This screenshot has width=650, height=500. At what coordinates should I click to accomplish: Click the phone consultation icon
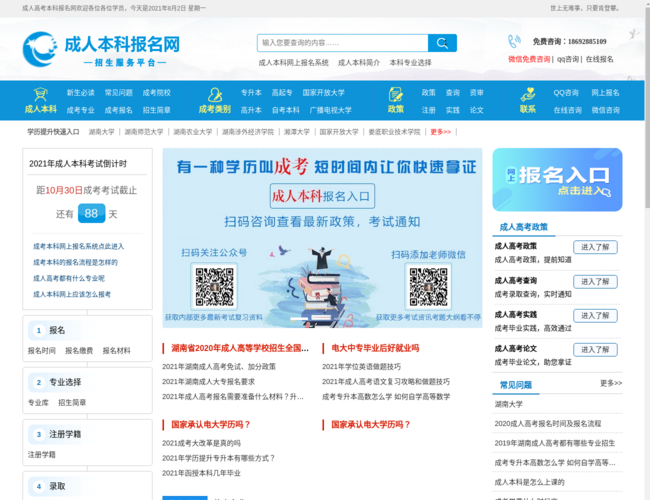click(514, 41)
